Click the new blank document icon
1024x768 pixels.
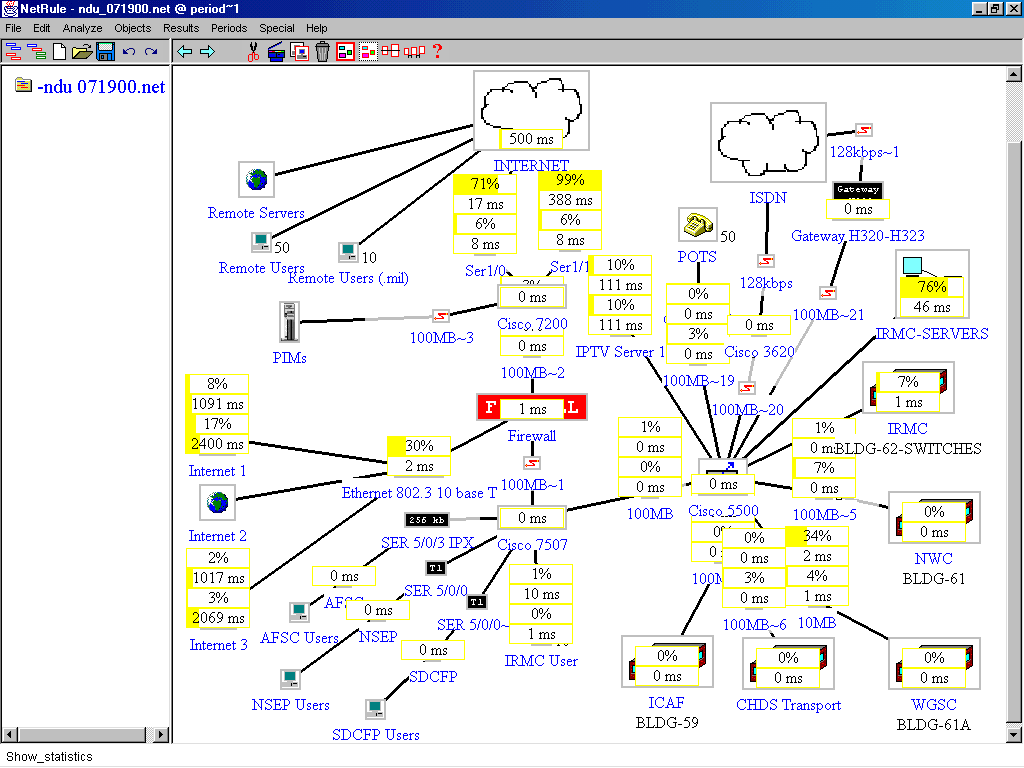click(x=60, y=51)
